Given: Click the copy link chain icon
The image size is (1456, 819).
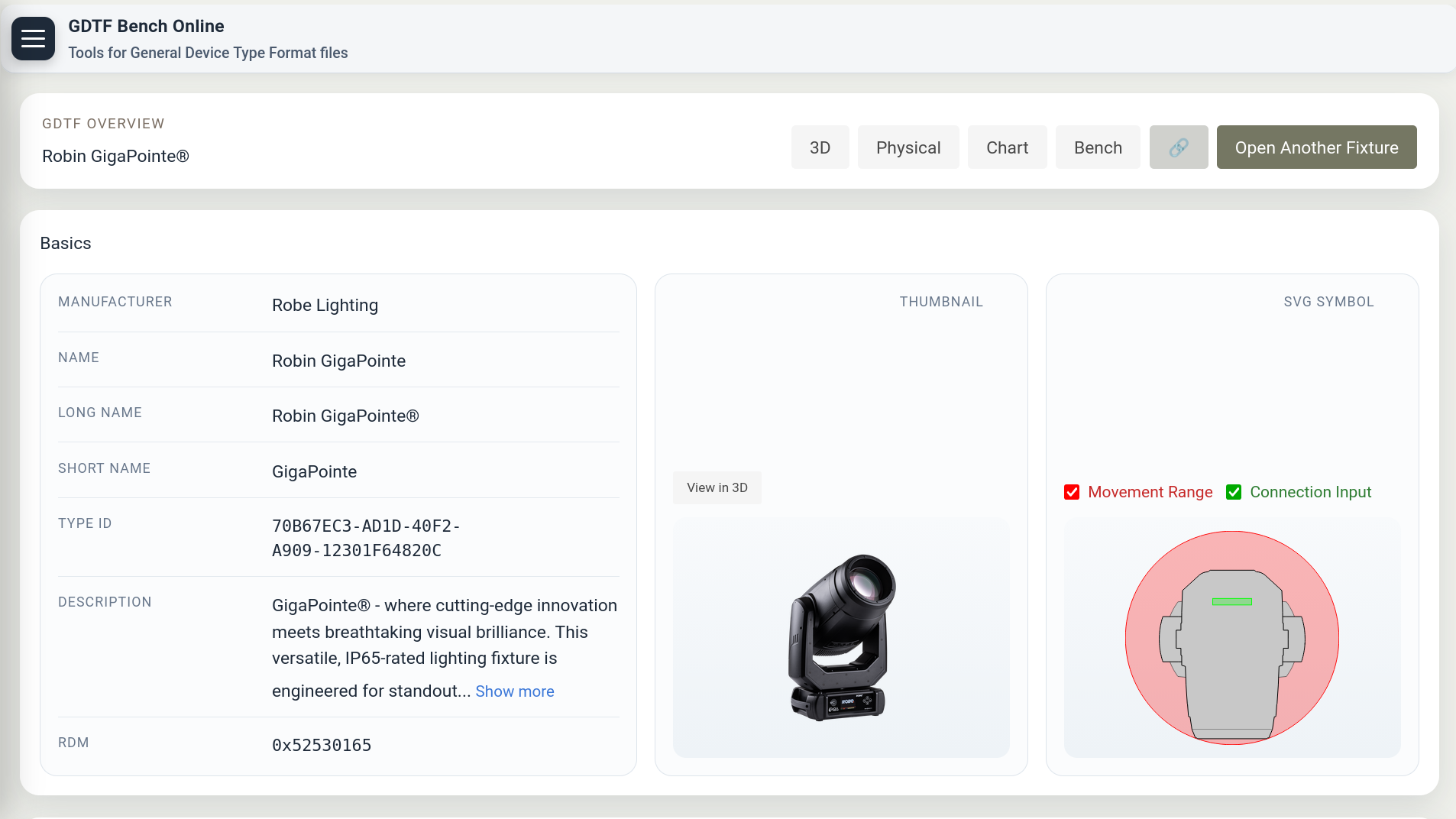Looking at the screenshot, I should point(1178,147).
